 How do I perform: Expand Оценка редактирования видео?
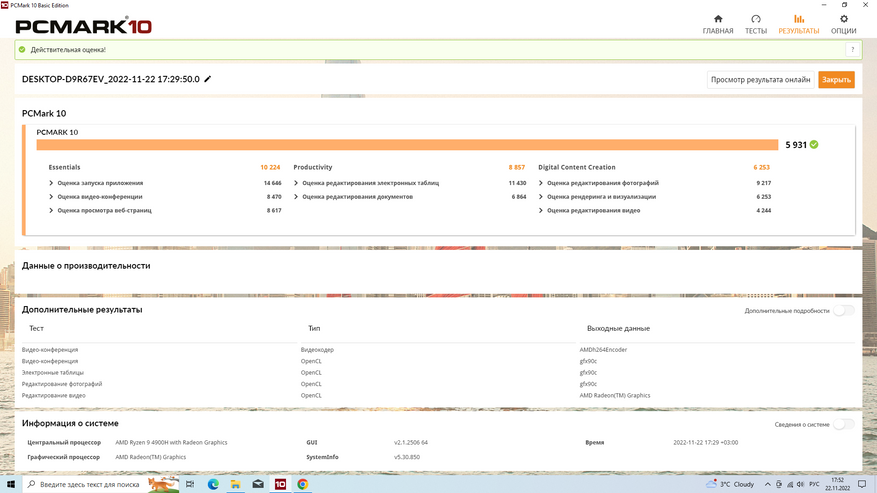click(540, 210)
